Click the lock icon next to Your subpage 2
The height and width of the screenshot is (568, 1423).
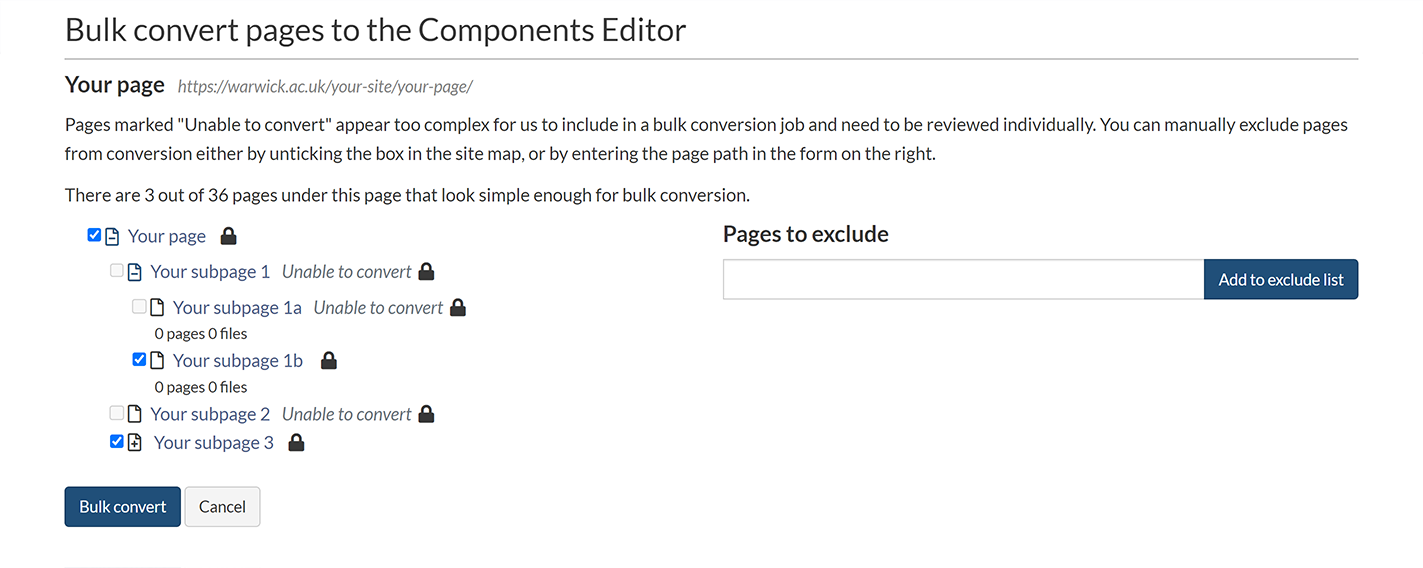[426, 414]
